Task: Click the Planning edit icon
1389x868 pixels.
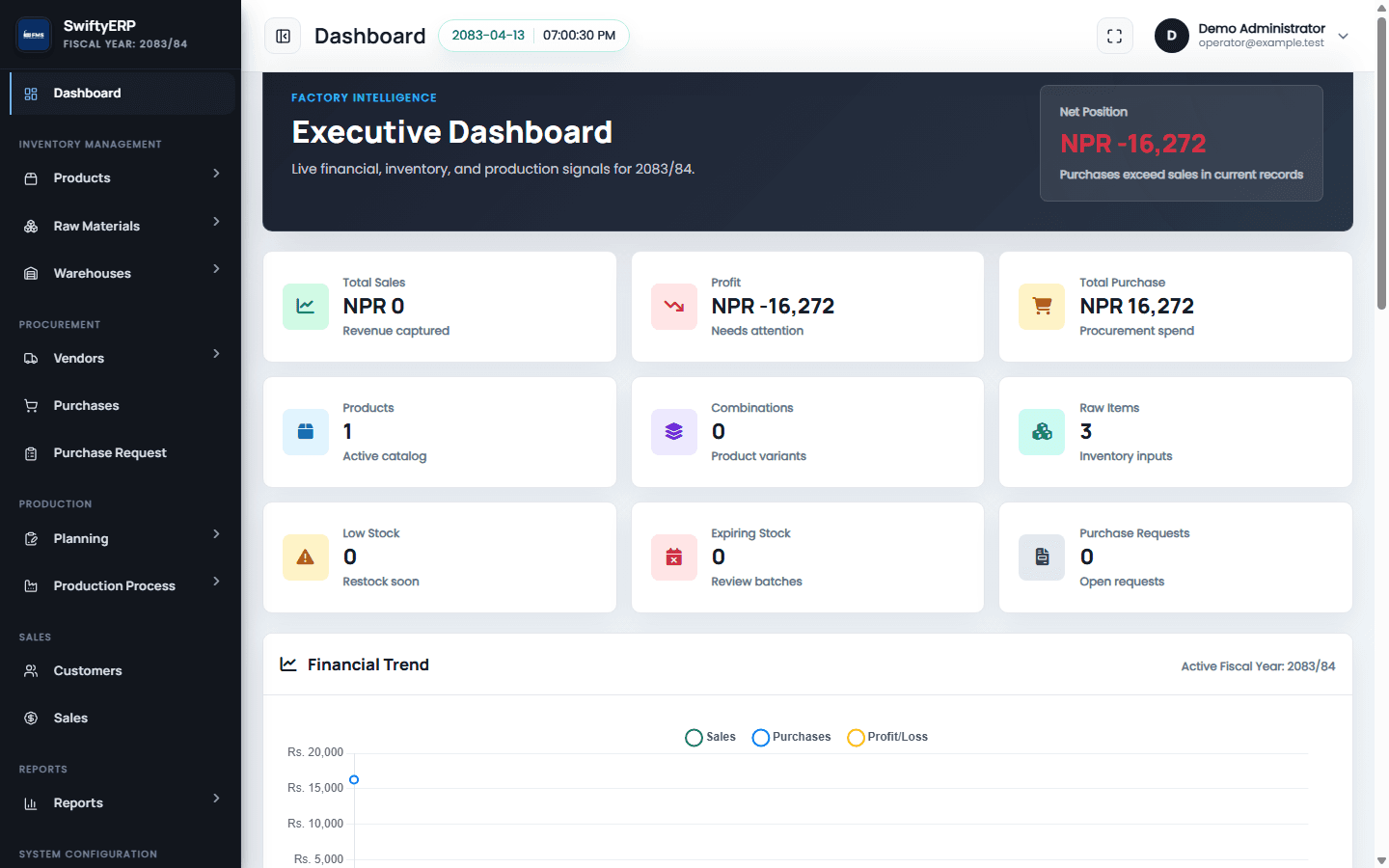Action: (x=31, y=539)
